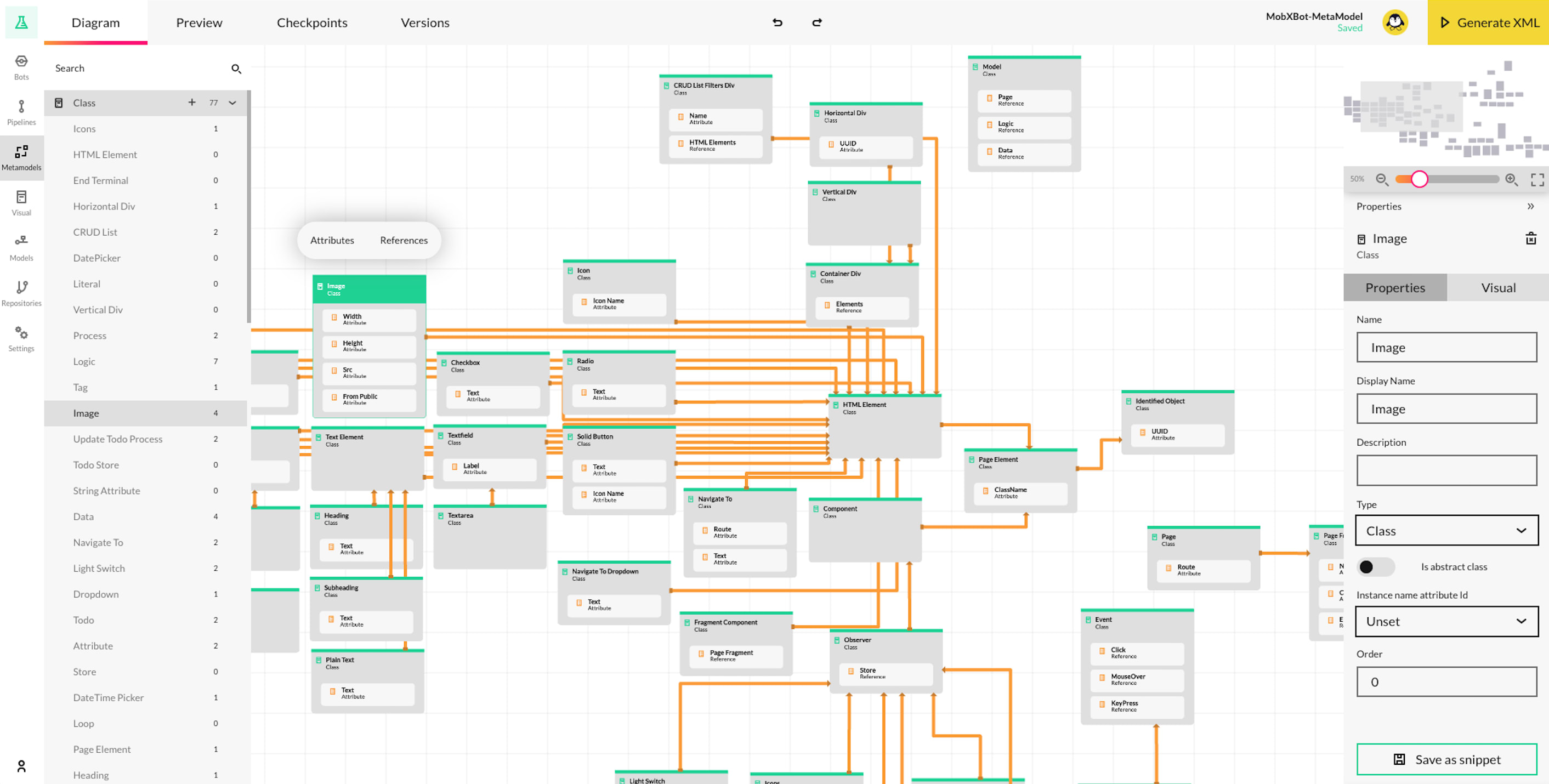Click the undo arrow in the toolbar
This screenshot has width=1549, height=784.
pos(778,22)
